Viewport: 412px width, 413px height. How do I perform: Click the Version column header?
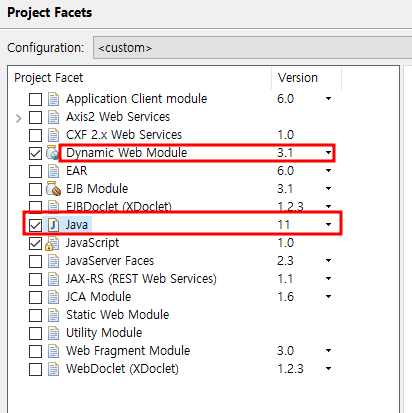(x=306, y=78)
